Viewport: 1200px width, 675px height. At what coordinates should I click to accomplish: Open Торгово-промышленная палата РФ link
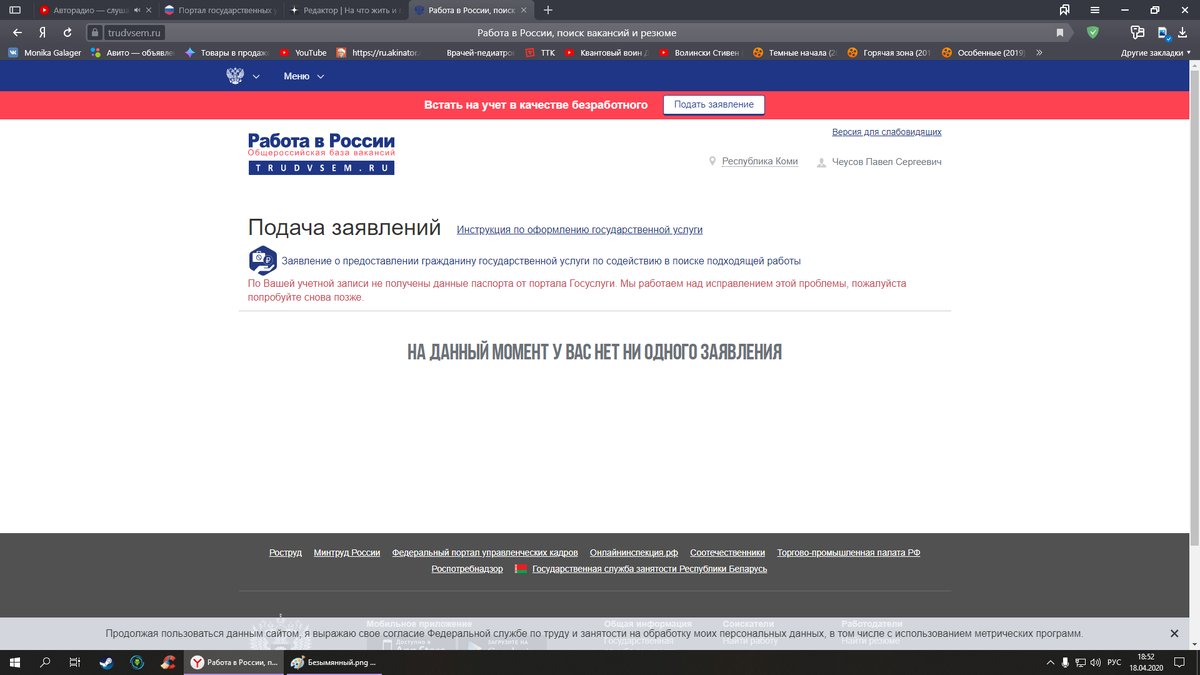(849, 552)
